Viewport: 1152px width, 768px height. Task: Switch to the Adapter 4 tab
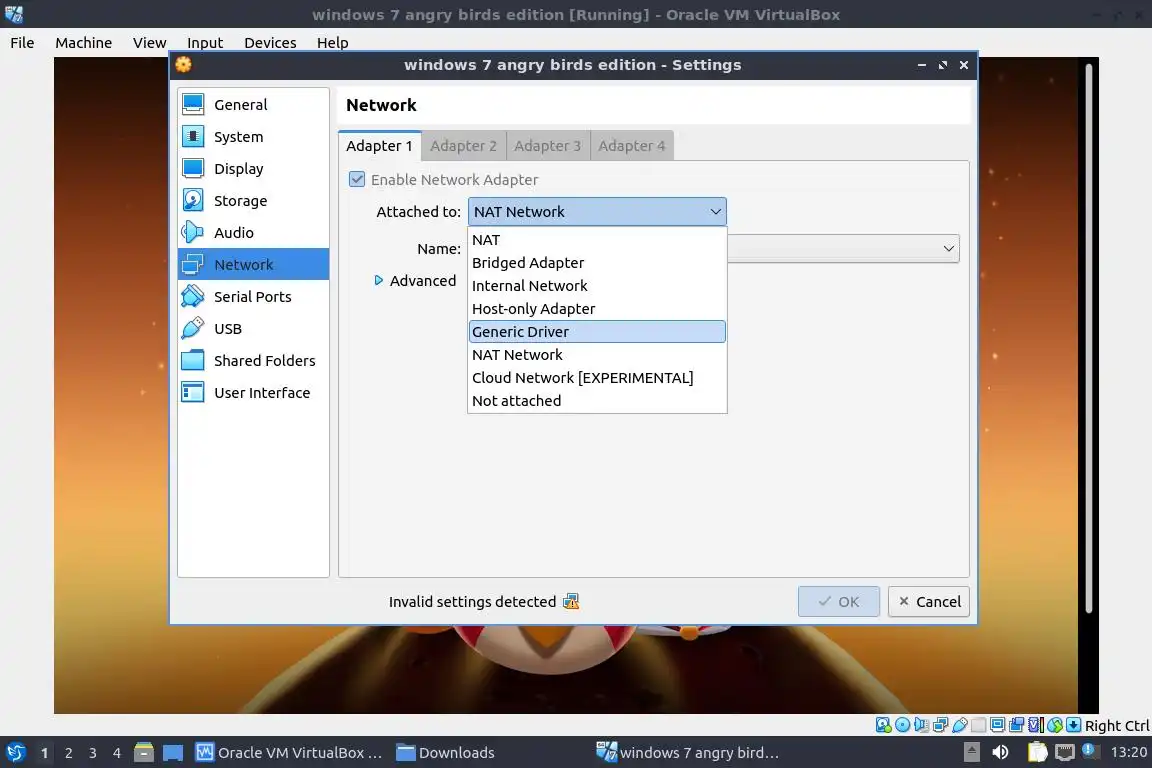632,146
